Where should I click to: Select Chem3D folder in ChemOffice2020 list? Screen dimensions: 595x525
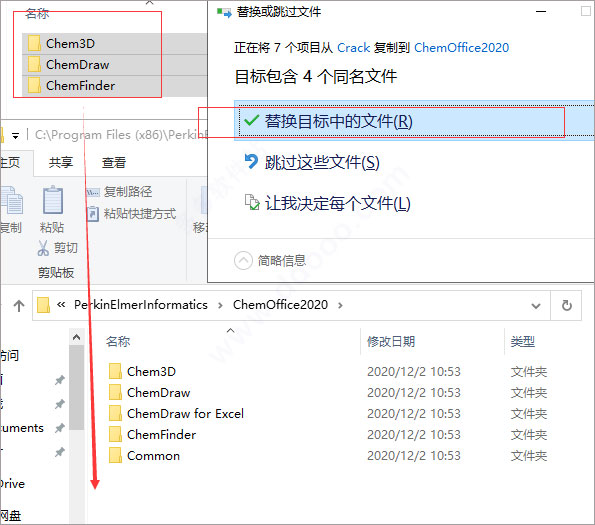(x=151, y=371)
